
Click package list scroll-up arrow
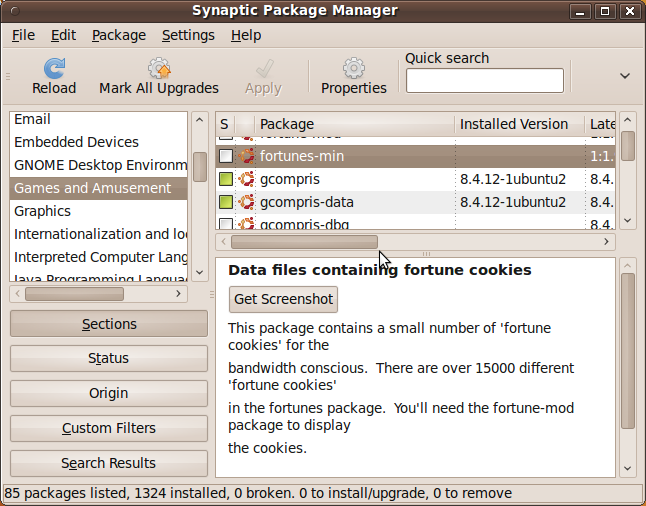(x=627, y=120)
